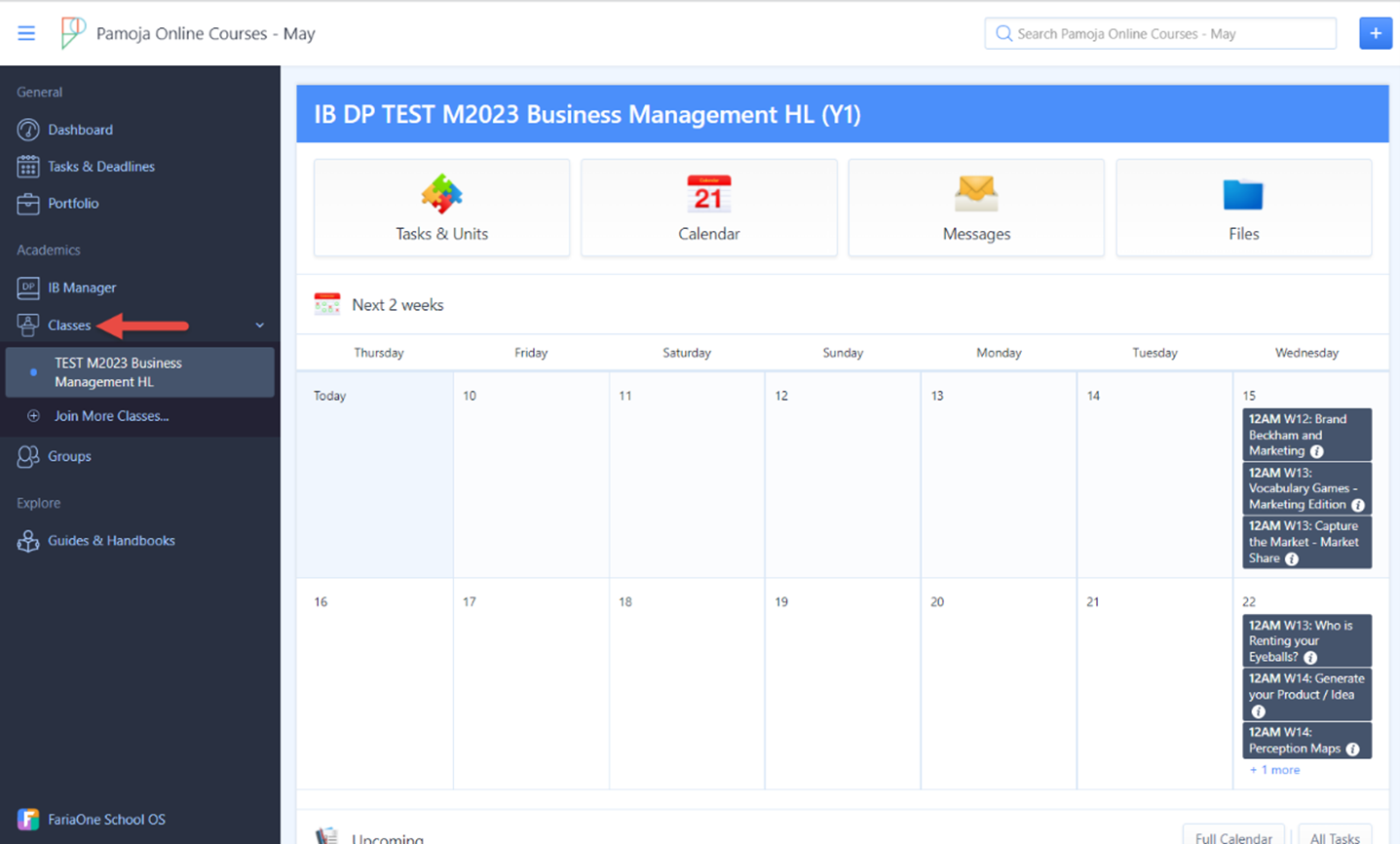Open the Calendar tile

708,208
